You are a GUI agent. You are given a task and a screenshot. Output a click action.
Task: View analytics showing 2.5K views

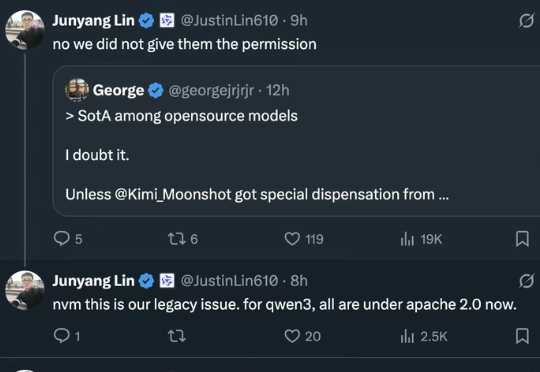(x=424, y=336)
